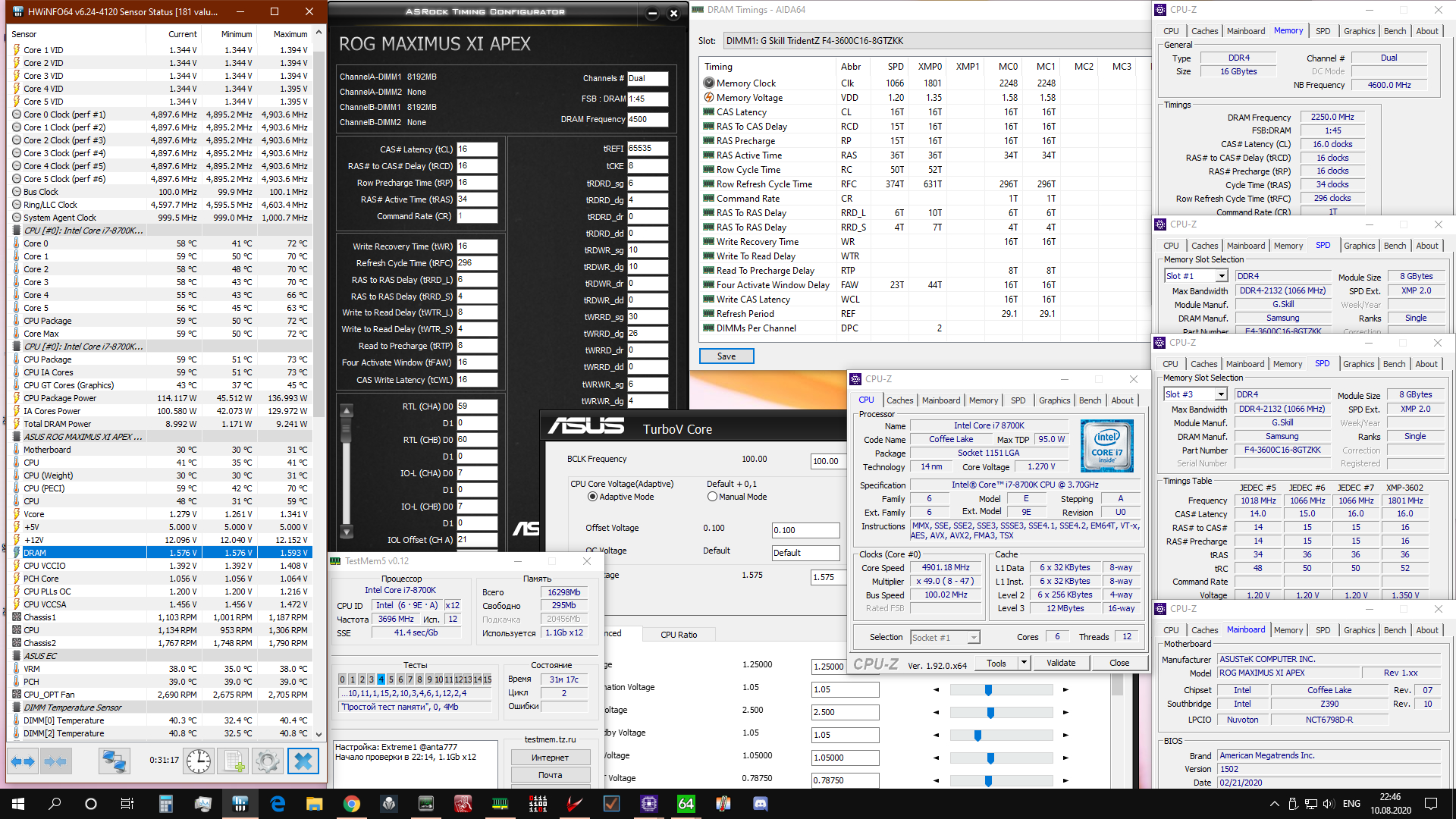Open the Slot #3 dropdown in CPU-Z SPD

[x=1220, y=394]
